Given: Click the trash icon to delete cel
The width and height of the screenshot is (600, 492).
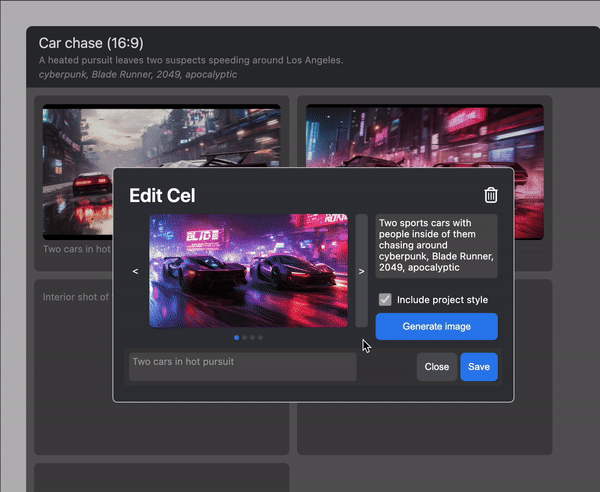Looking at the screenshot, I should tap(490, 196).
